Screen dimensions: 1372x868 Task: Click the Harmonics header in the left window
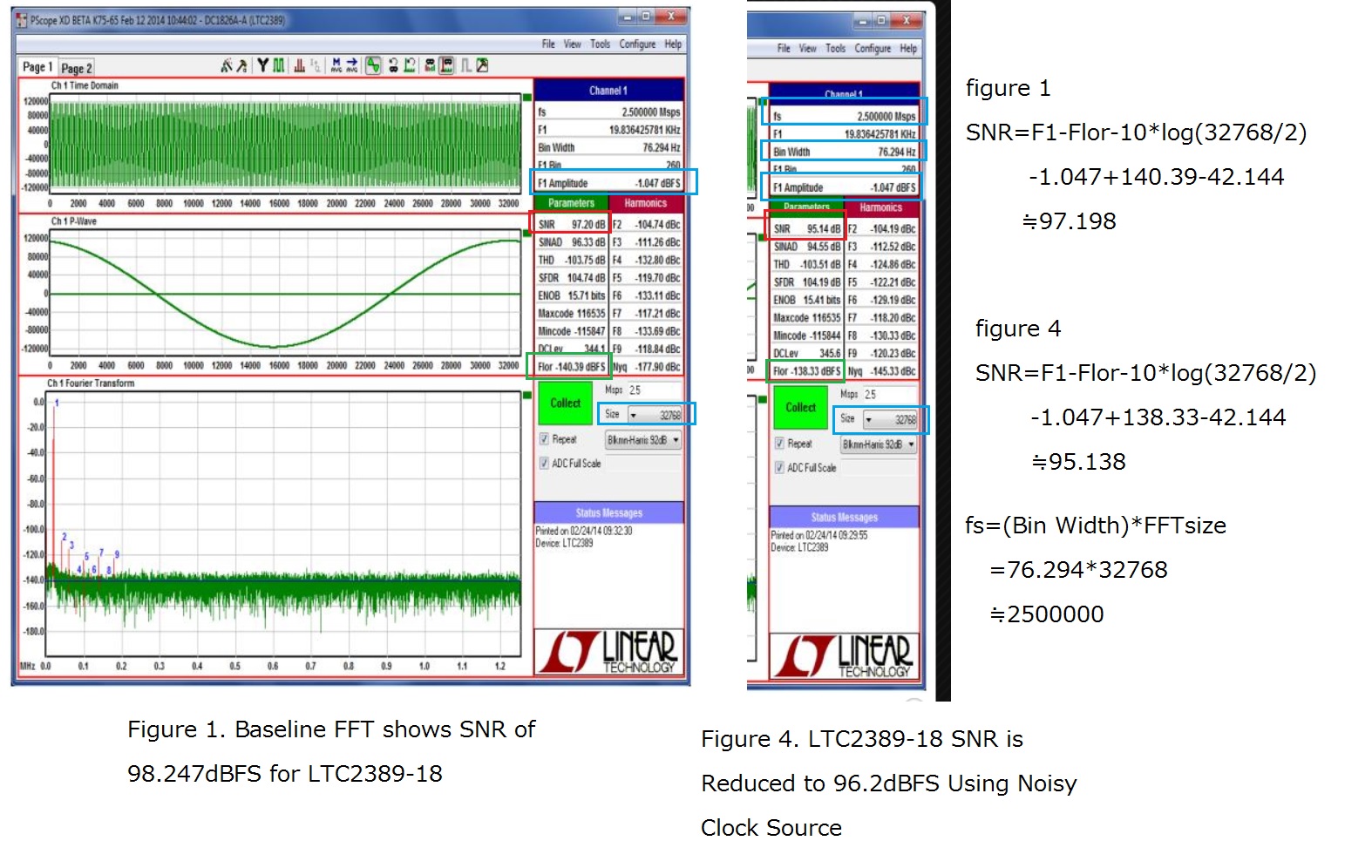click(645, 203)
